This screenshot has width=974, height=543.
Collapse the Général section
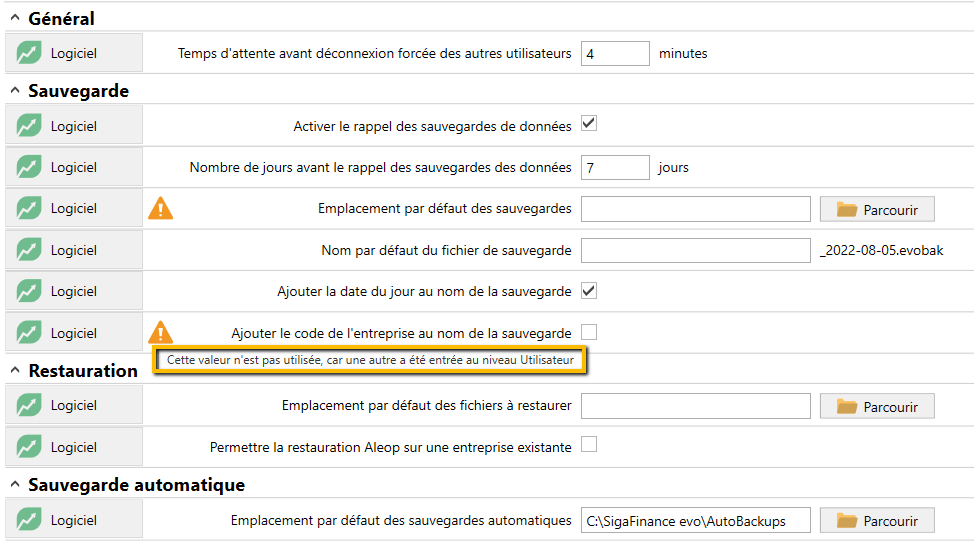tap(15, 18)
